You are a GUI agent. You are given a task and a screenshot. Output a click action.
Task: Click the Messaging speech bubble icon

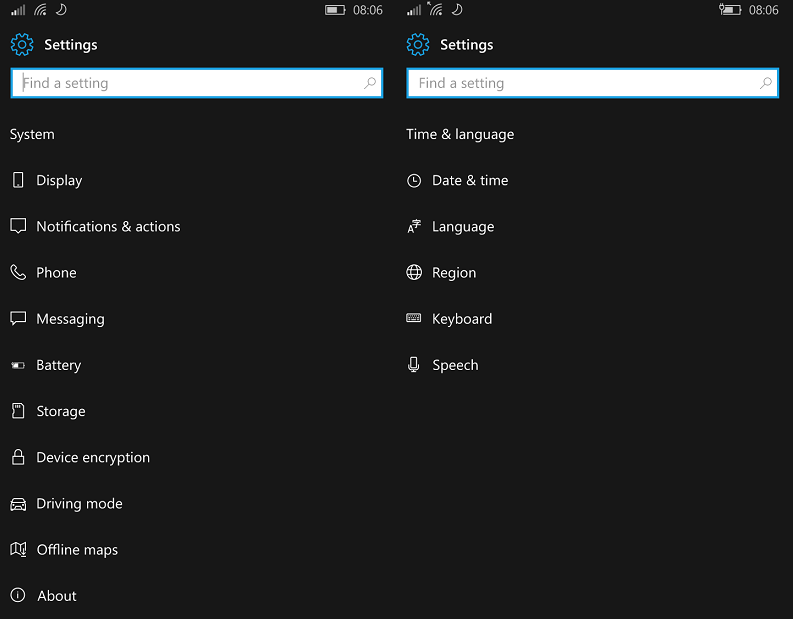(18, 318)
